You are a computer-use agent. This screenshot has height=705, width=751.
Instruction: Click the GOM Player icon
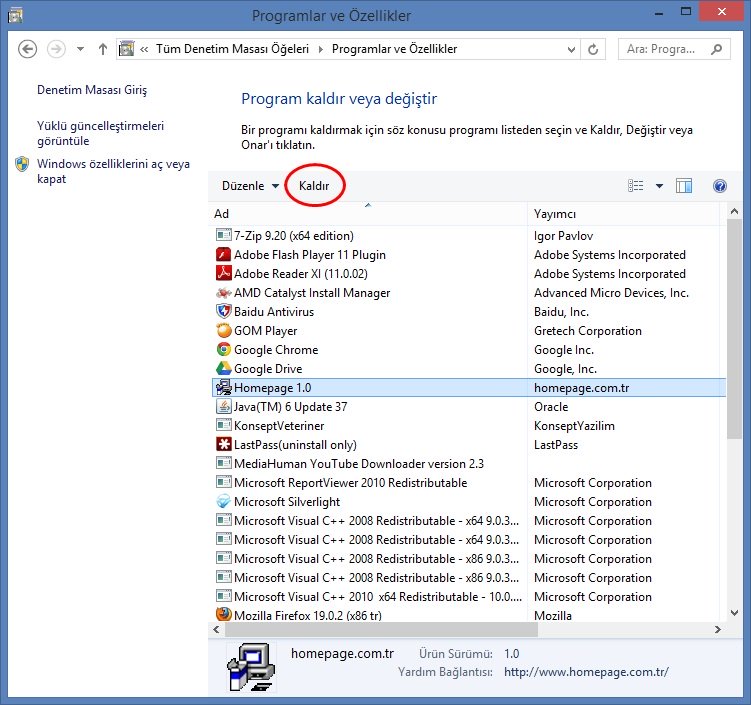click(x=223, y=330)
